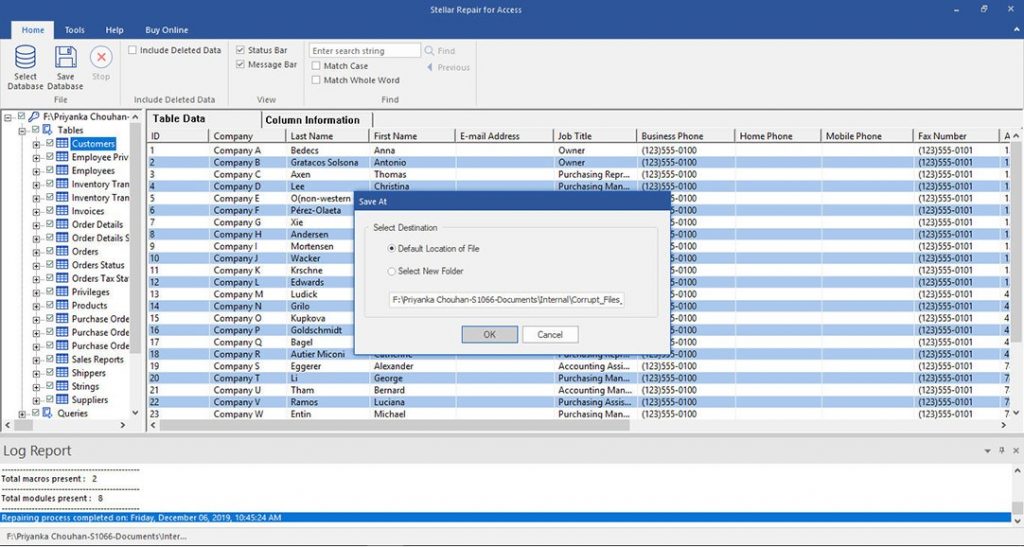Image resolution: width=1024 pixels, height=547 pixels.
Task: Toggle the Status Bar checkbox
Action: coord(240,50)
